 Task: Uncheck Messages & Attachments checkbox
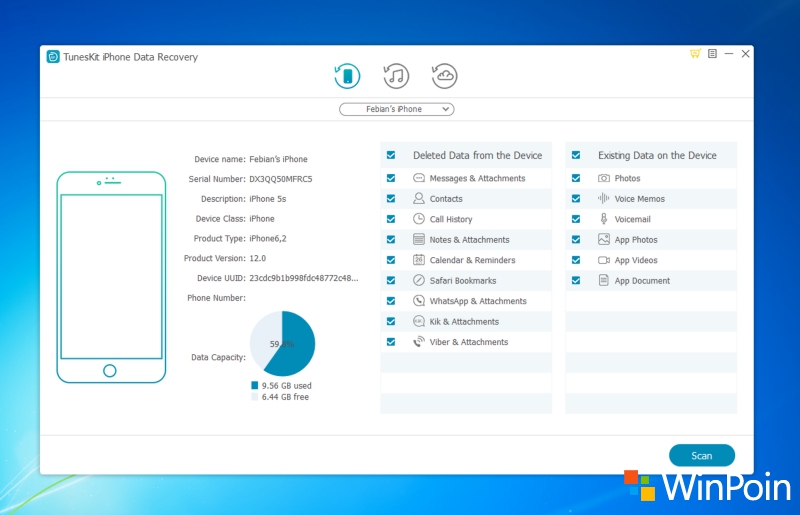tap(391, 178)
